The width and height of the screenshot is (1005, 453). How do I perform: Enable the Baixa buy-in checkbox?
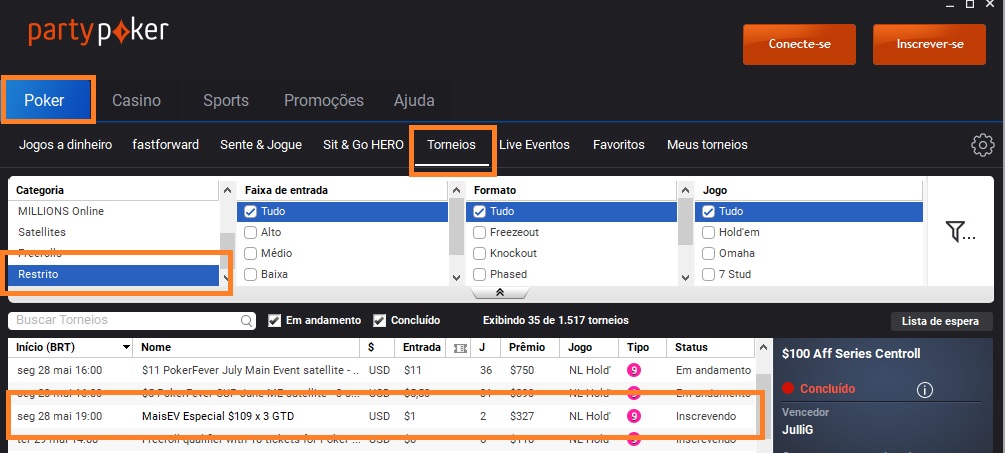point(251,274)
